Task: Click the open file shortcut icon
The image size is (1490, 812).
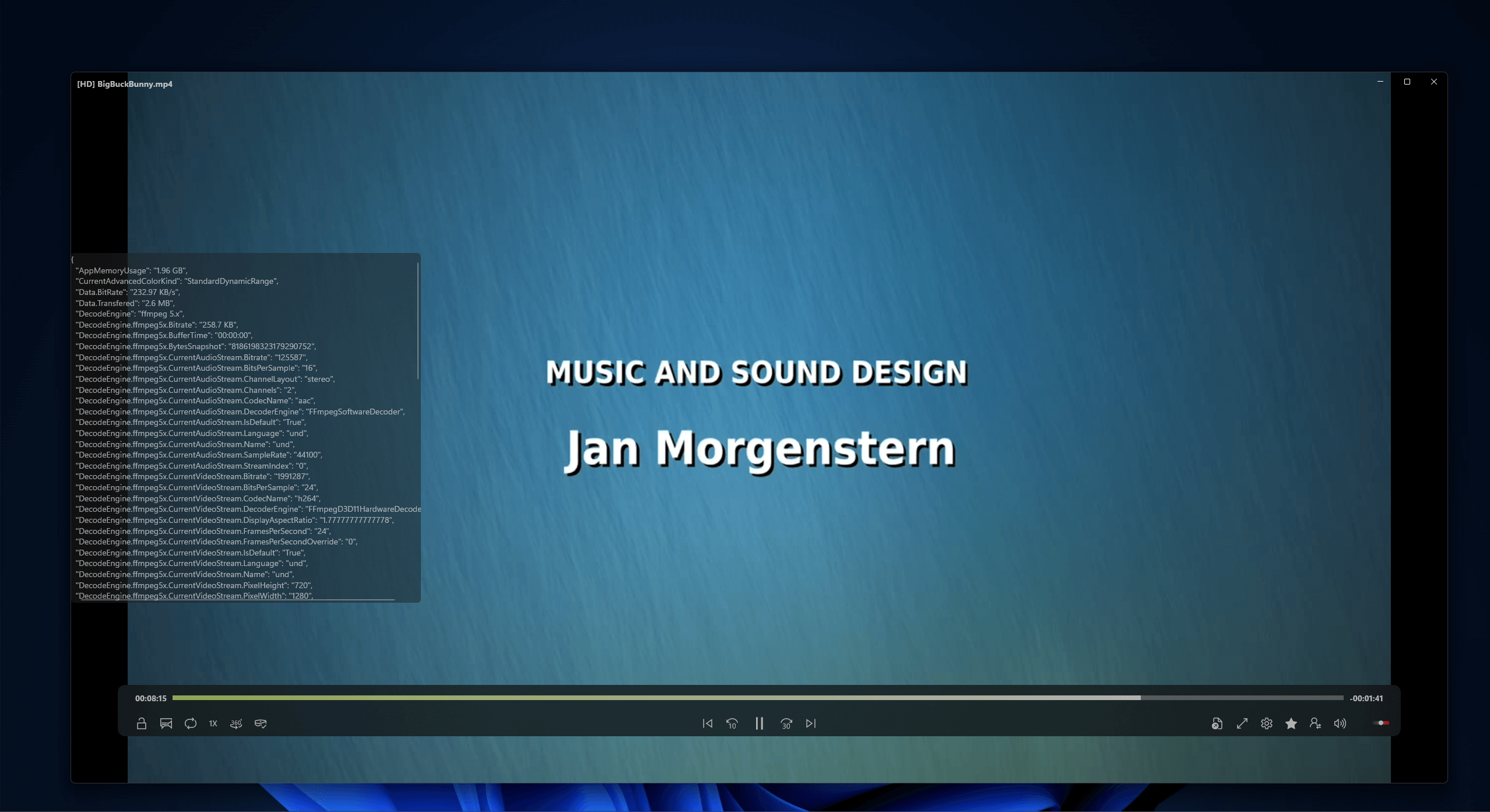Action: 1217,723
